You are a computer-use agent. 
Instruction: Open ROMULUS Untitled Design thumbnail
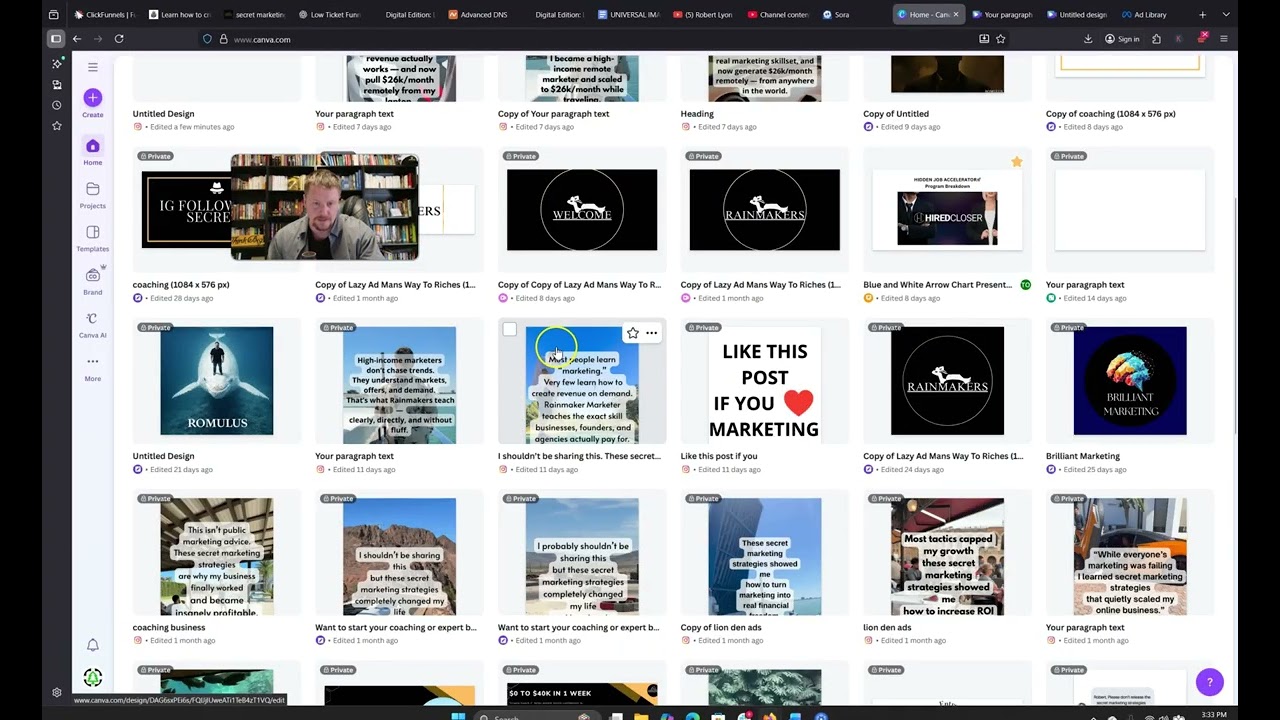click(x=216, y=381)
